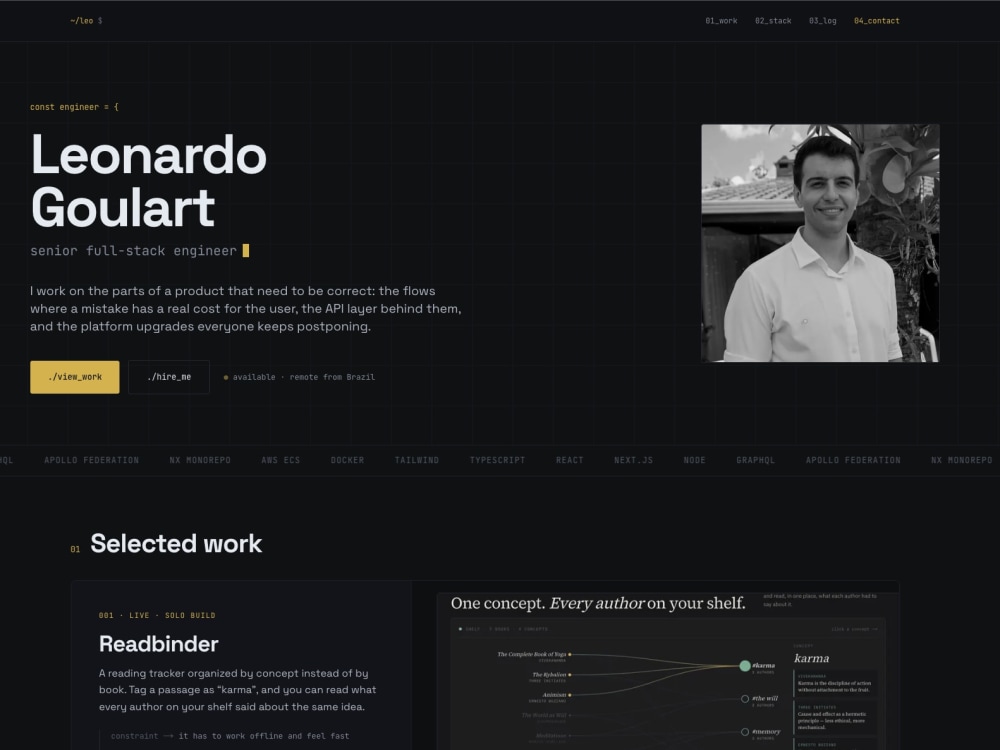Click the ./hire_me button

point(169,377)
